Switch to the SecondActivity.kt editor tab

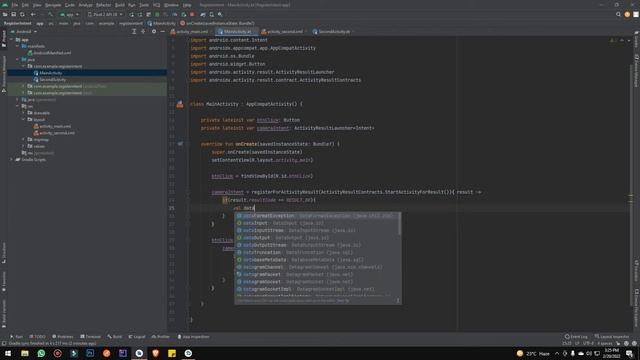click(x=332, y=31)
